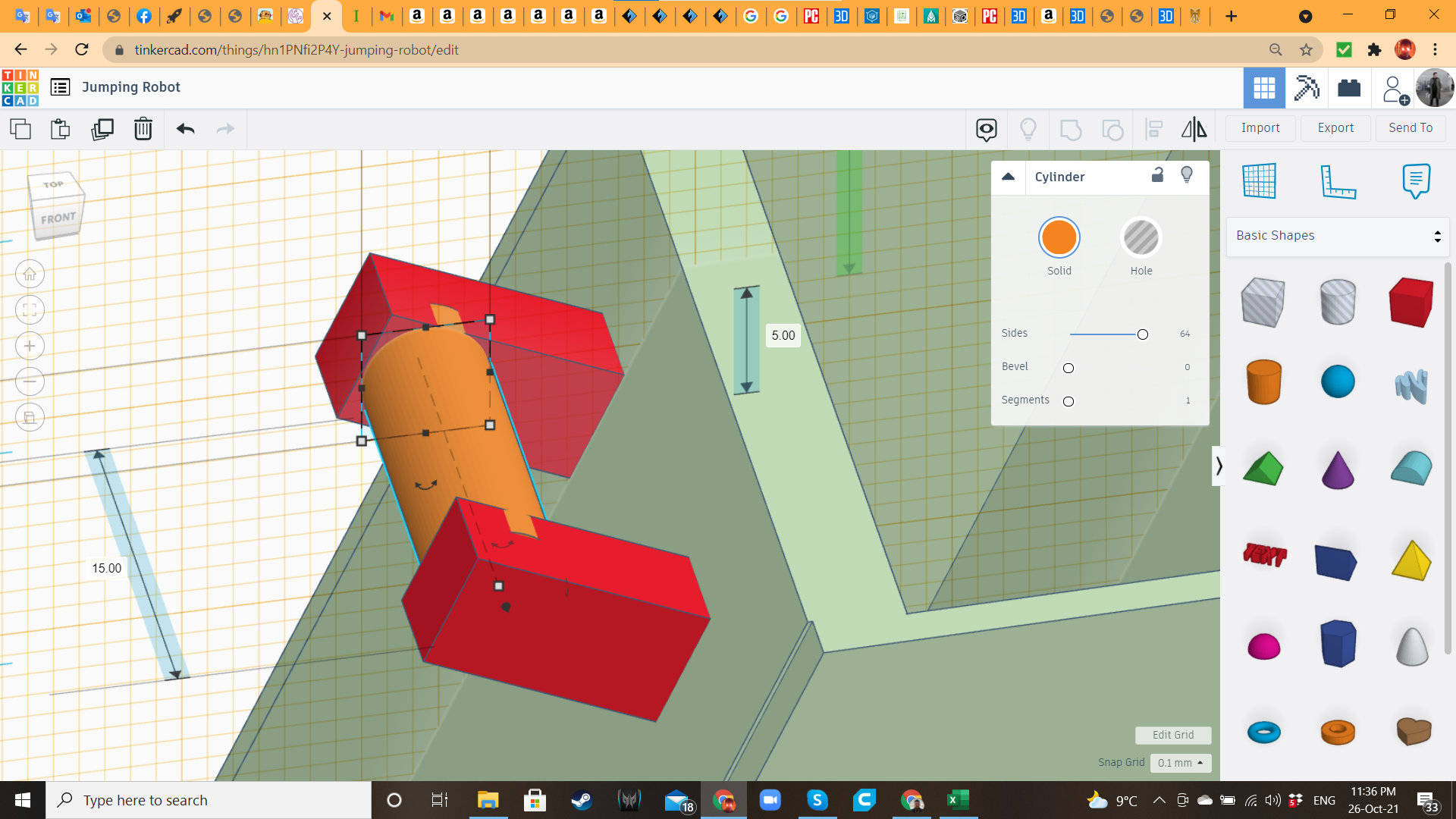
Task: Toggle the cylinder lock icon
Action: (1157, 175)
